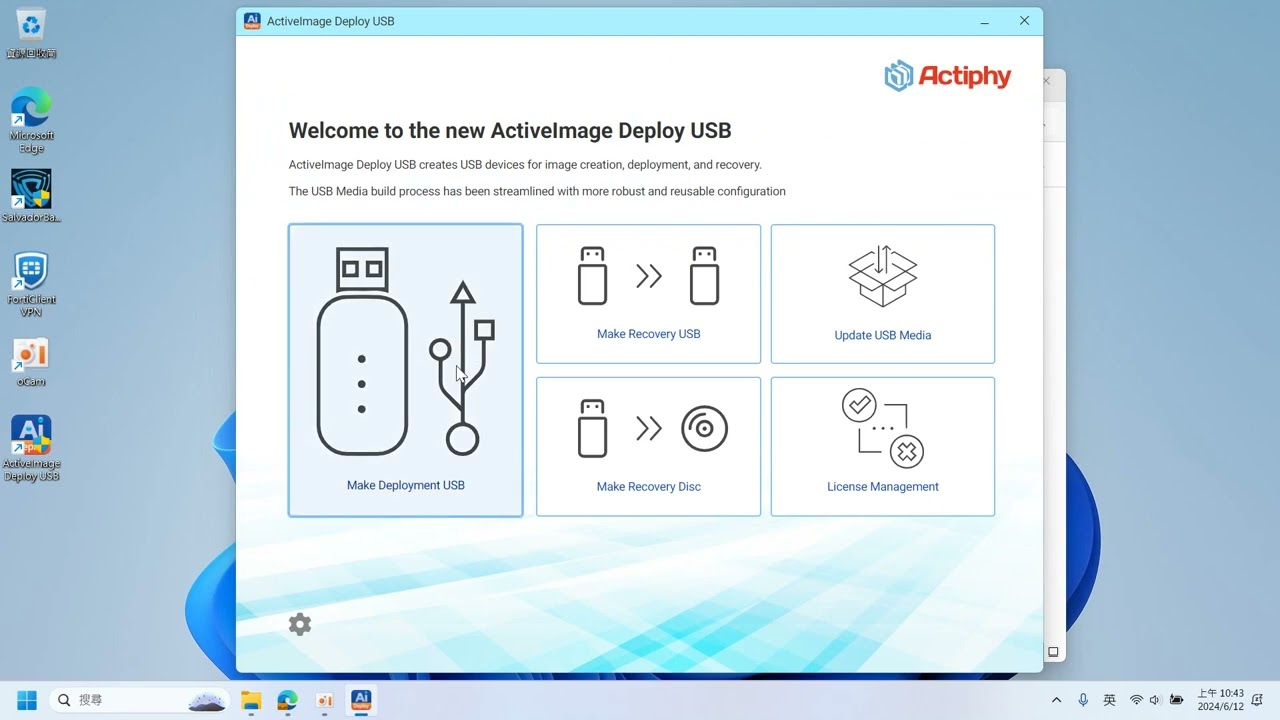Select the FortiClient VPN desktop shortcut

pyautogui.click(x=31, y=285)
